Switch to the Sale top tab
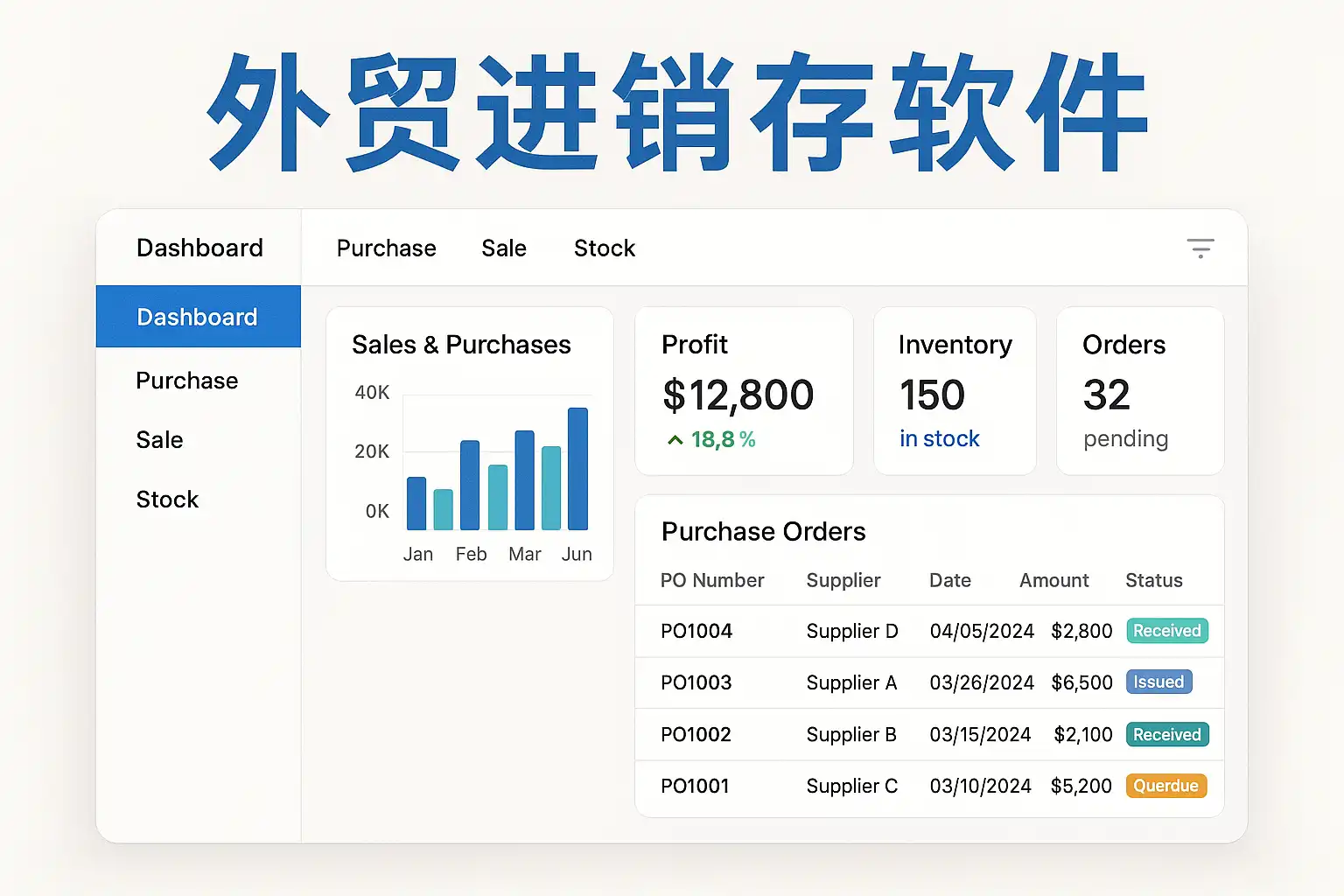This screenshot has width=1344, height=896. click(504, 248)
